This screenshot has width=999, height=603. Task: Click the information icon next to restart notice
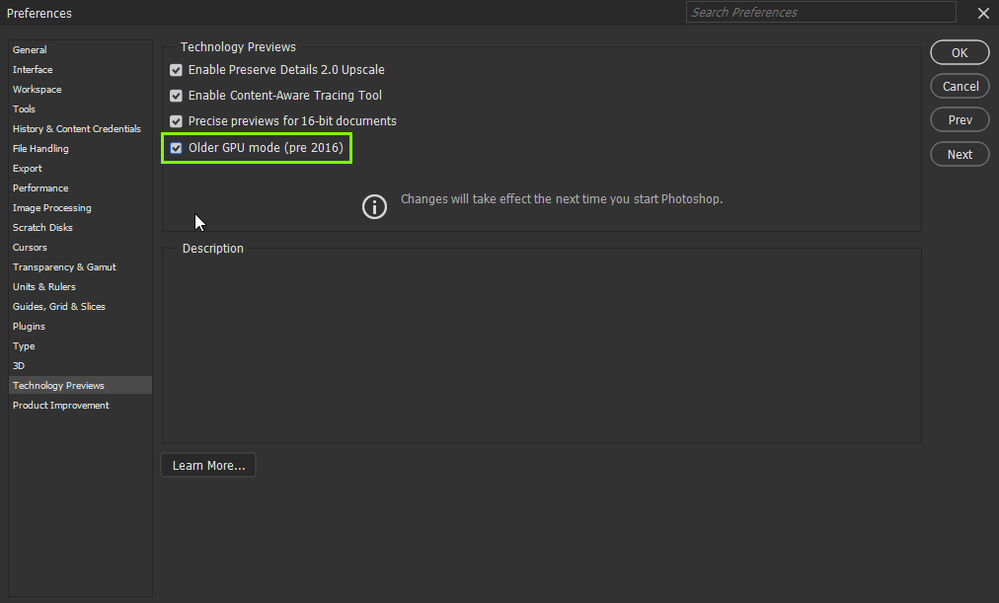(374, 206)
